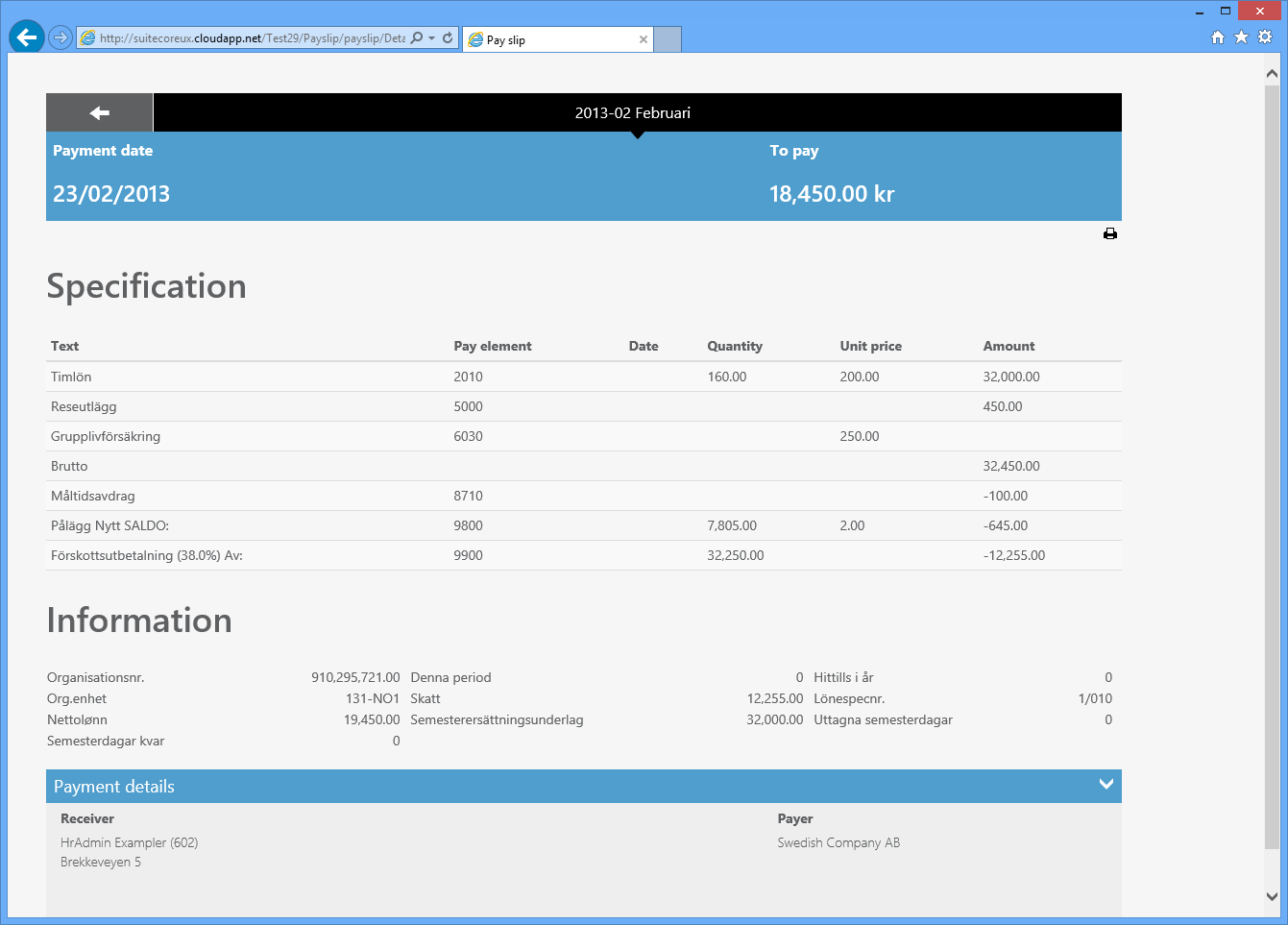Click the Måltidsavdrag row text
The image size is (1288, 925).
[93, 496]
